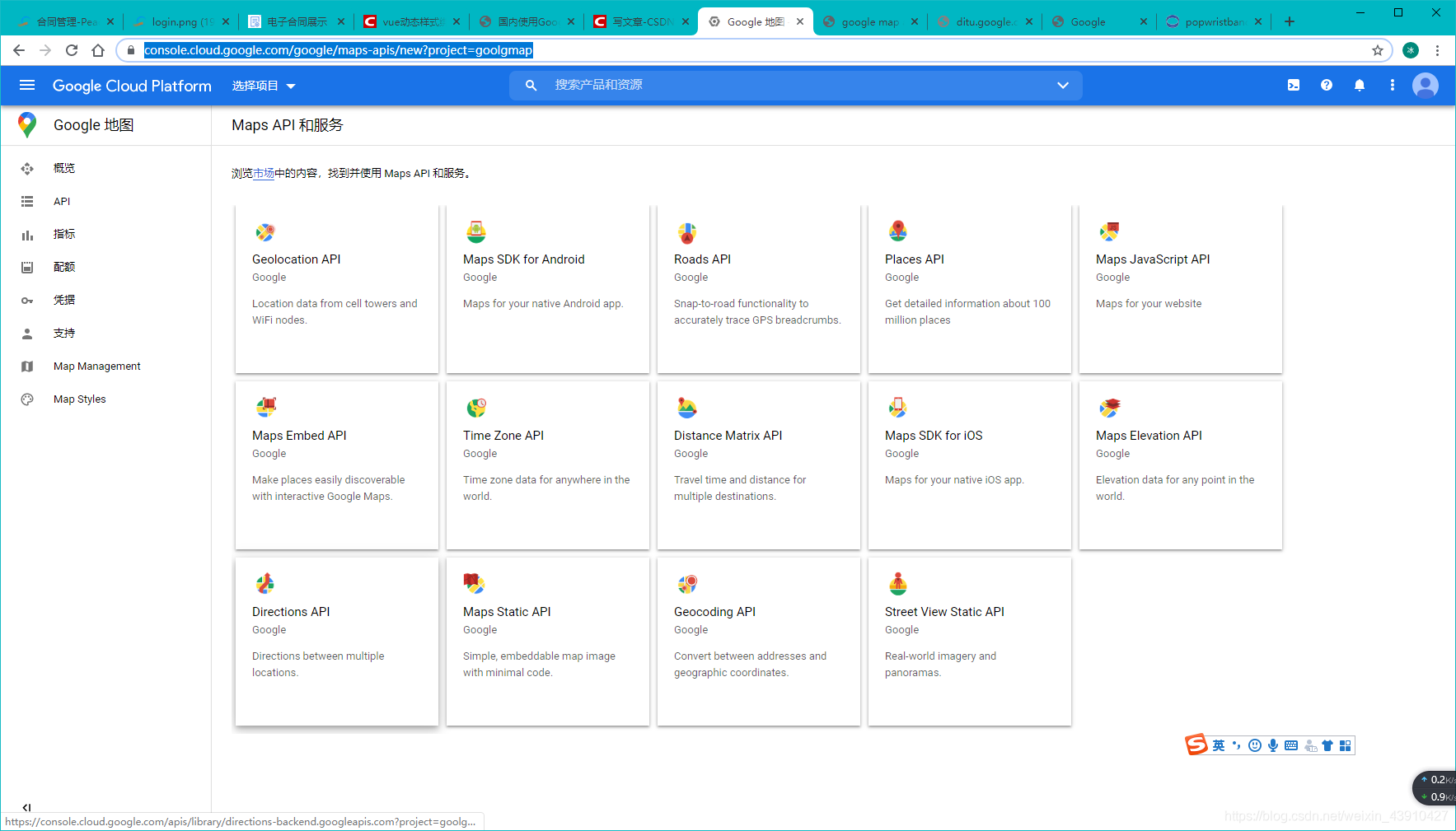Open the Maps SDK for iOS title
This screenshot has height=831, width=1456.
[934, 436]
